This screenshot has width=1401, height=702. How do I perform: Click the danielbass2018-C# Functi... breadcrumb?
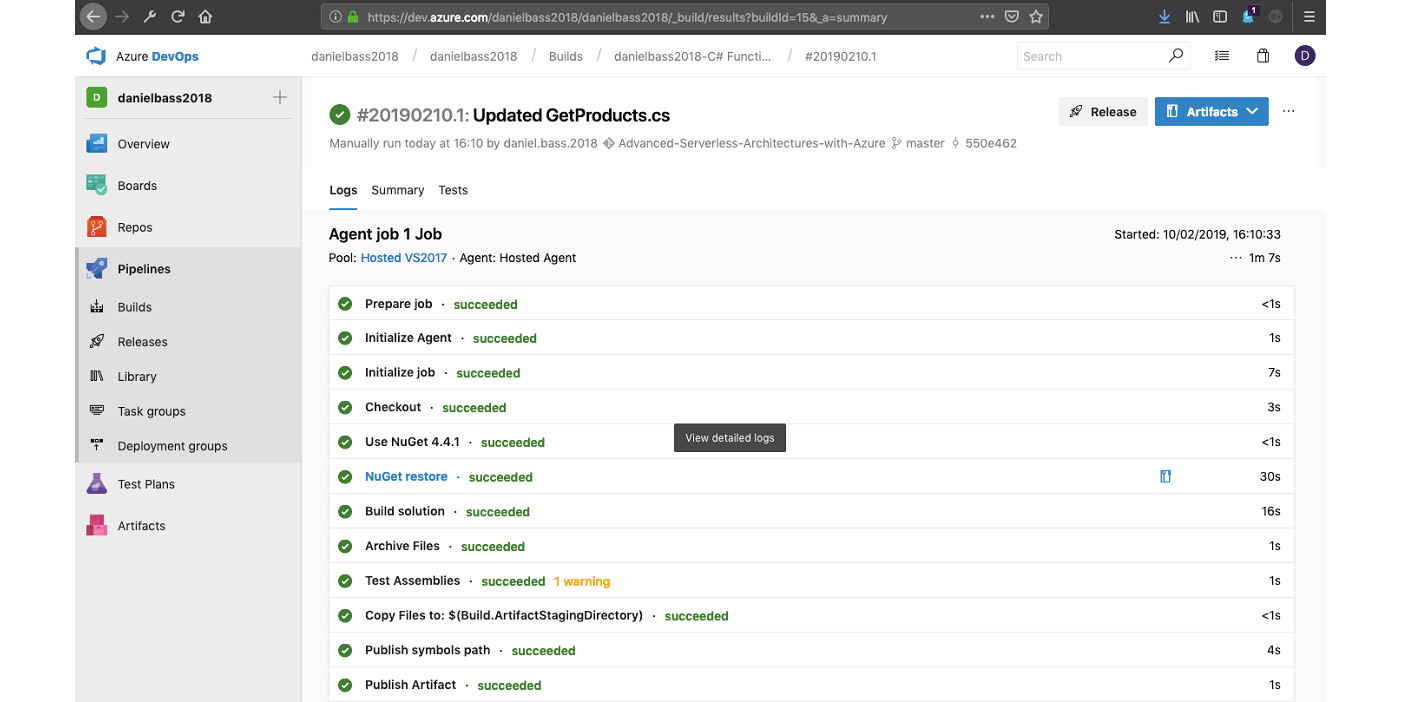coord(693,56)
